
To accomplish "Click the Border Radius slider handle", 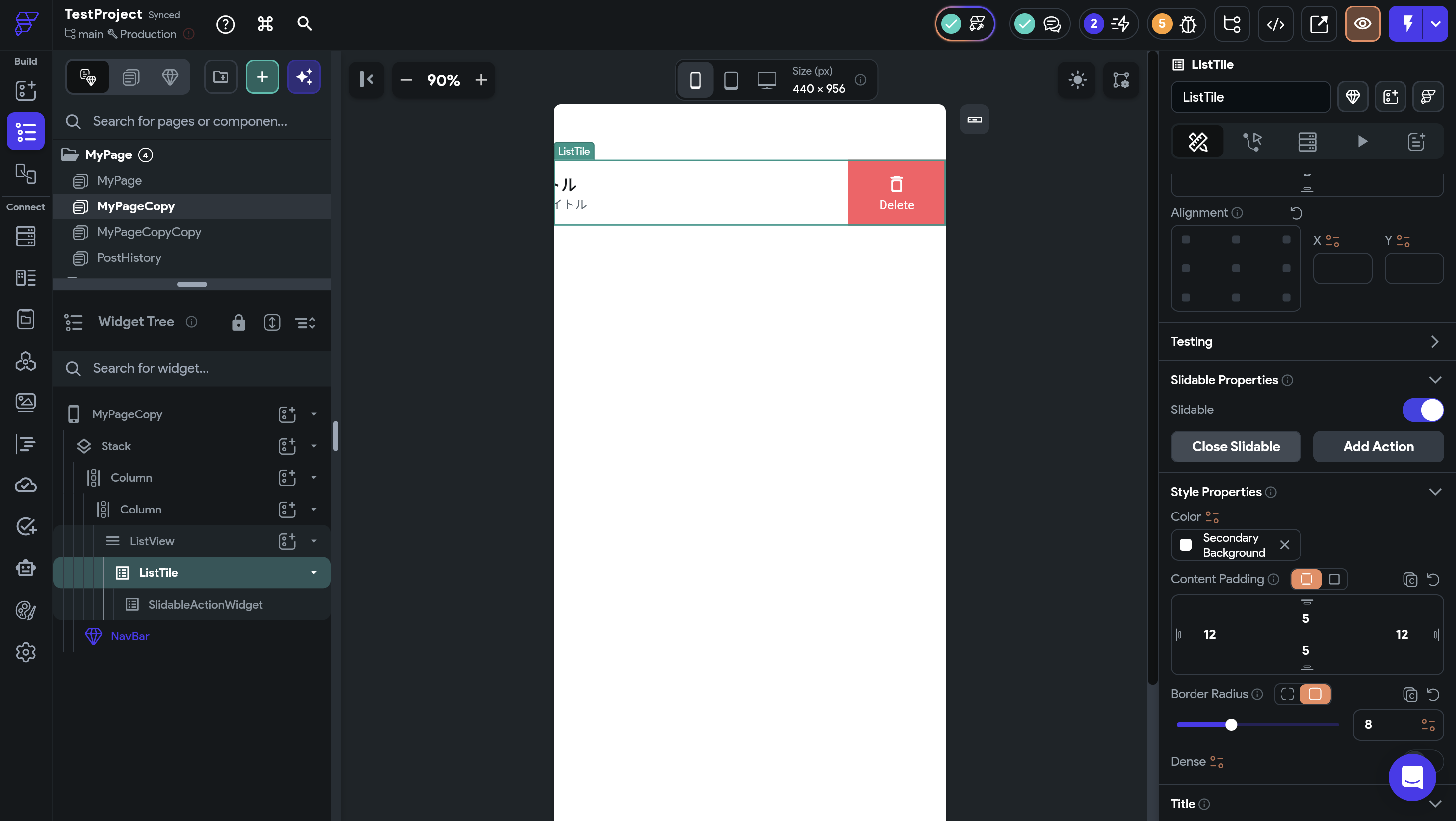I will point(1231,724).
